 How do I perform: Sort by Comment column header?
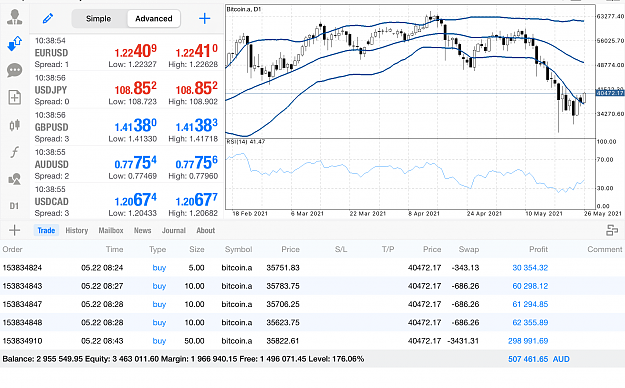(x=605, y=249)
